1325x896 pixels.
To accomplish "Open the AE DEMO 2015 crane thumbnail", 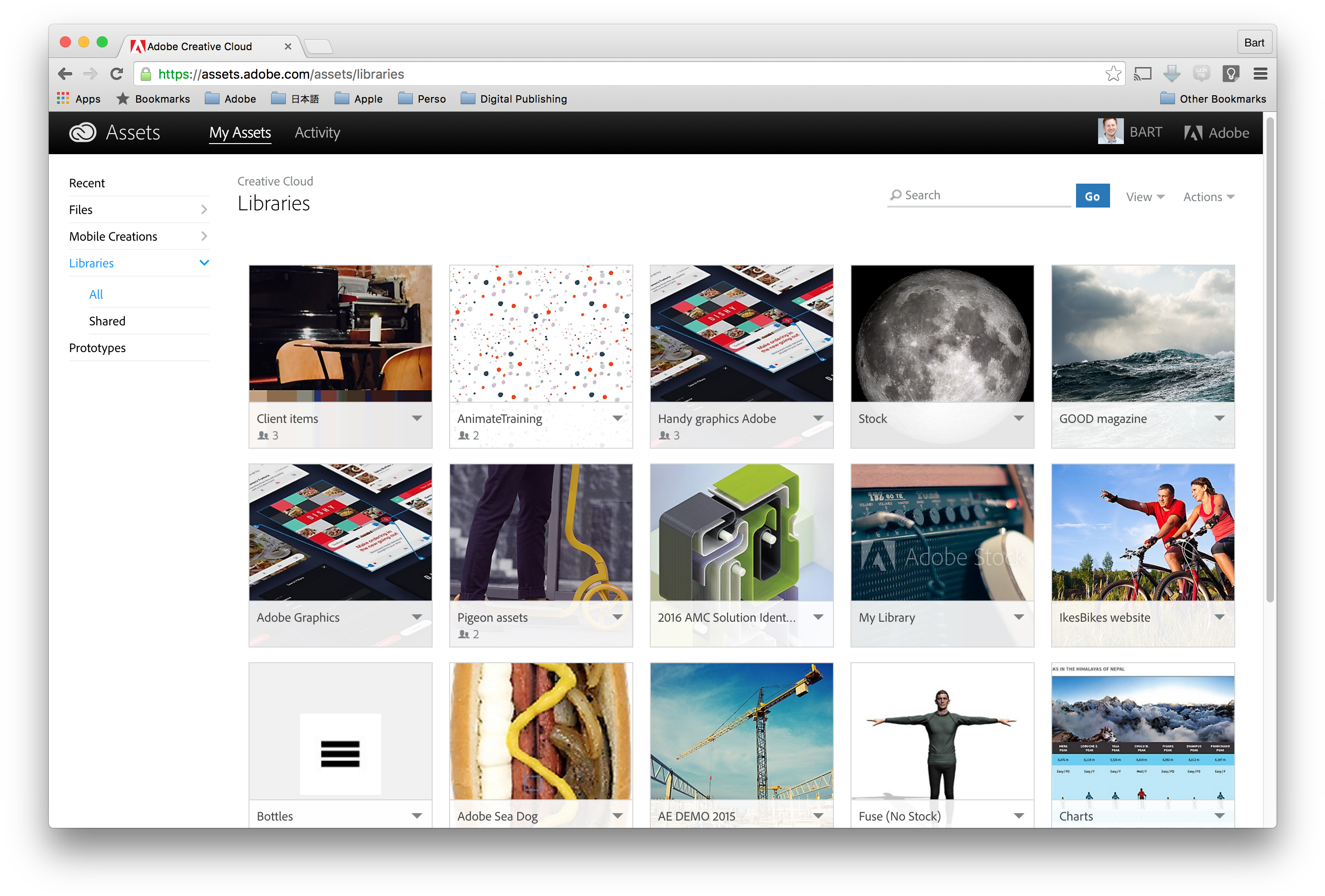I will pos(741,731).
